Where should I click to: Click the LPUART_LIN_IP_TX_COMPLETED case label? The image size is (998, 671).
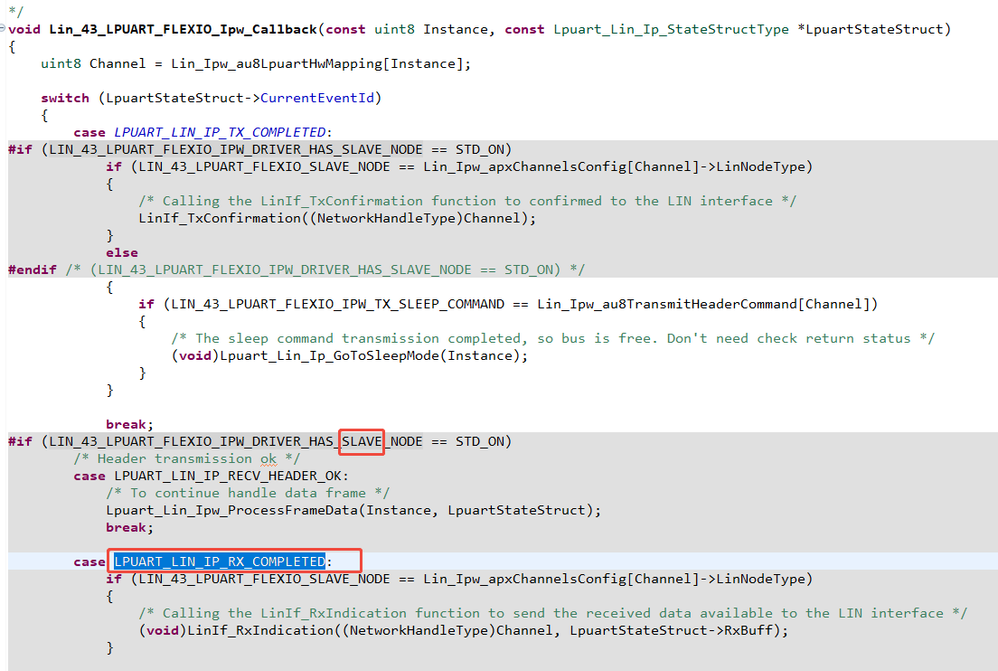pyautogui.click(x=220, y=132)
